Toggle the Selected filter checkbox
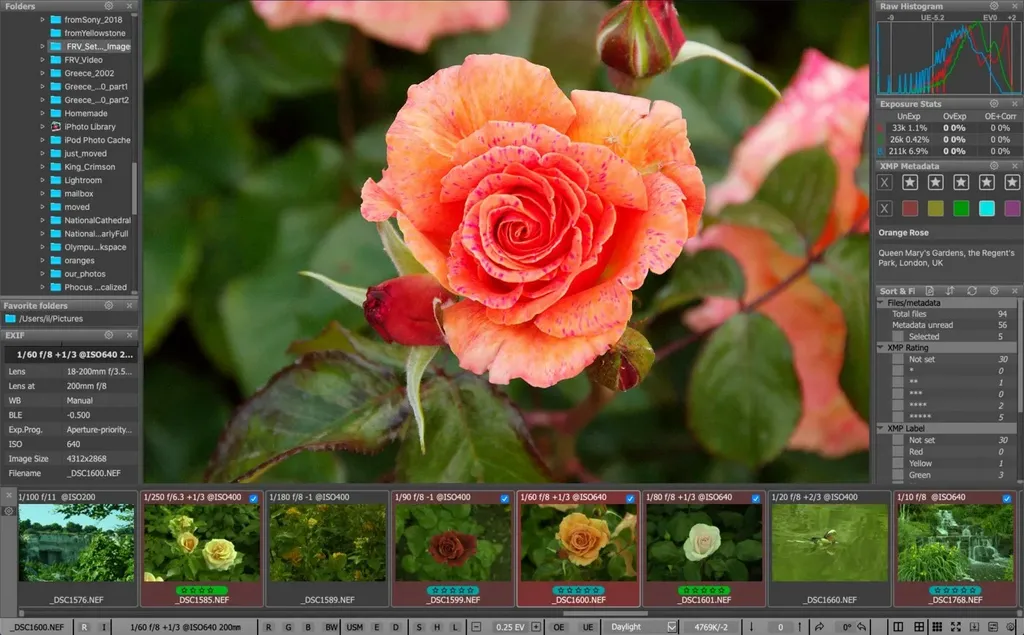Image resolution: width=1024 pixels, height=635 pixels. click(899, 336)
